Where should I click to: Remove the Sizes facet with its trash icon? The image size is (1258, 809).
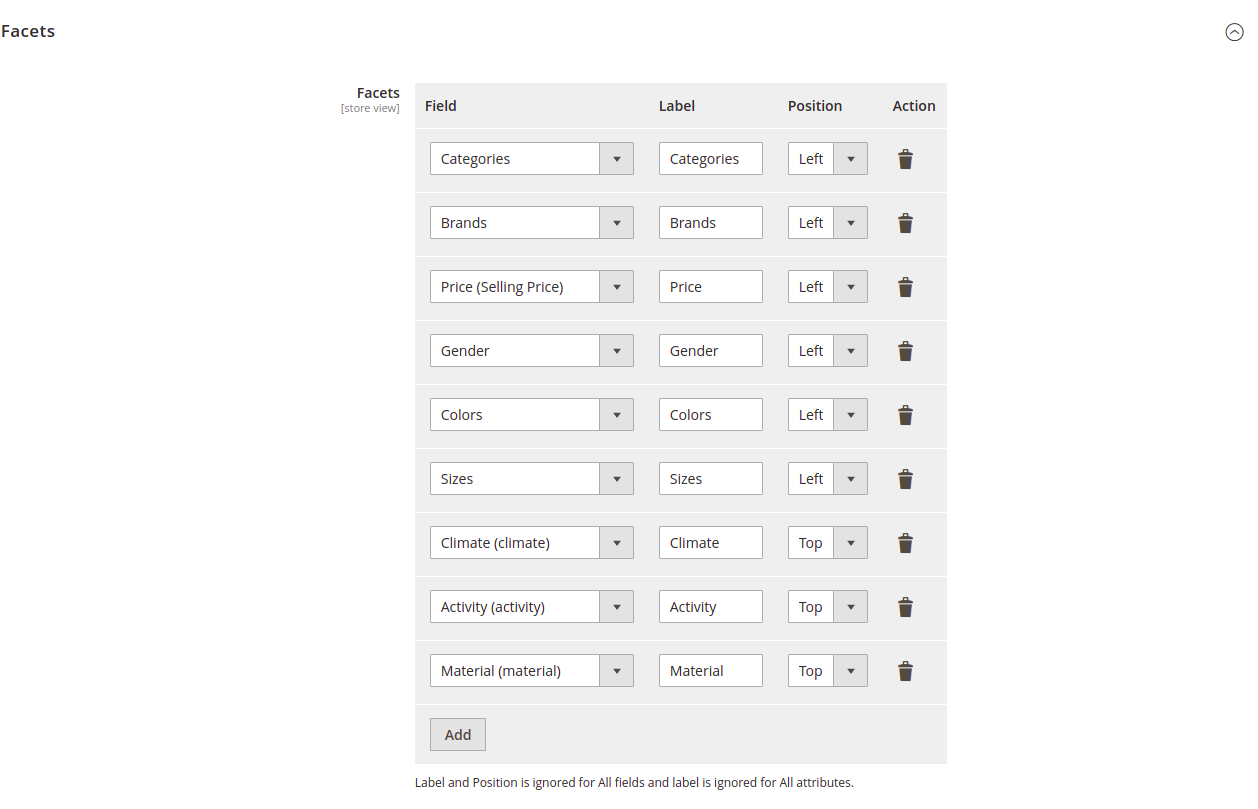click(905, 478)
